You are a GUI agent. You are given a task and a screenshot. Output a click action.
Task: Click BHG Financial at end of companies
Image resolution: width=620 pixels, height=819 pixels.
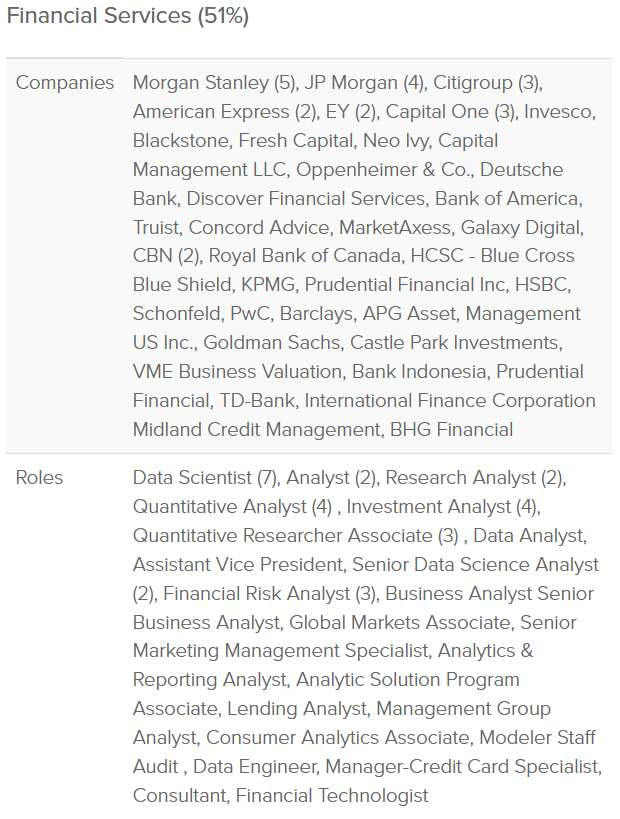tap(451, 429)
